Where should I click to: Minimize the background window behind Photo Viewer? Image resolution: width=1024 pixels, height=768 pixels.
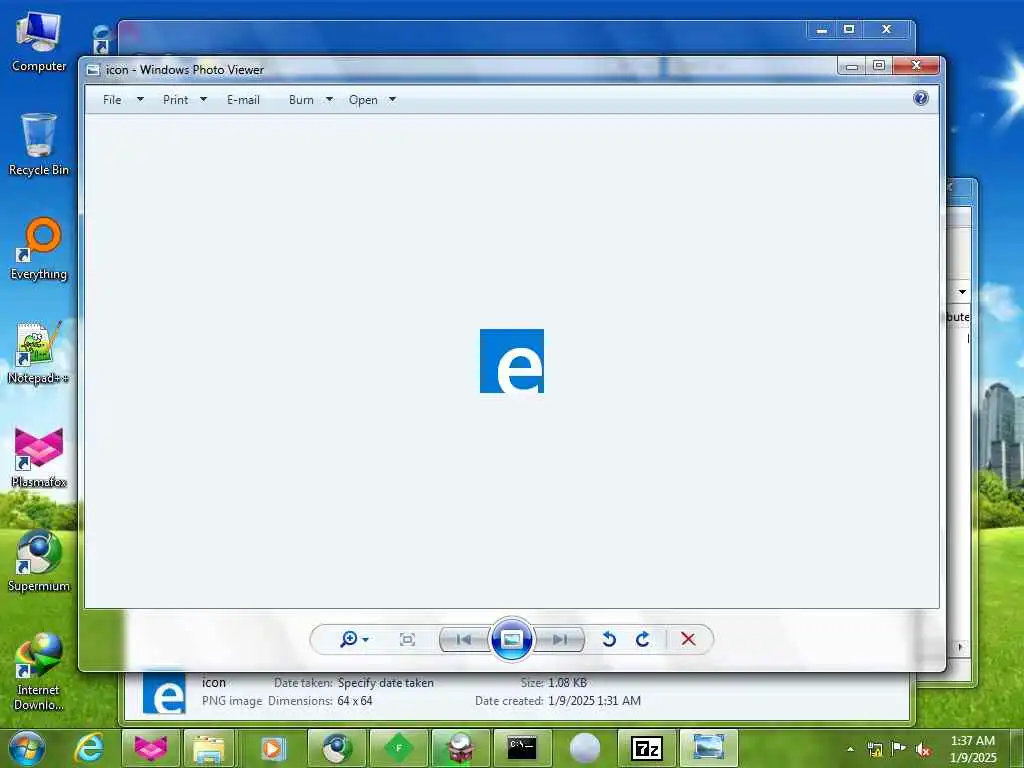(822, 29)
